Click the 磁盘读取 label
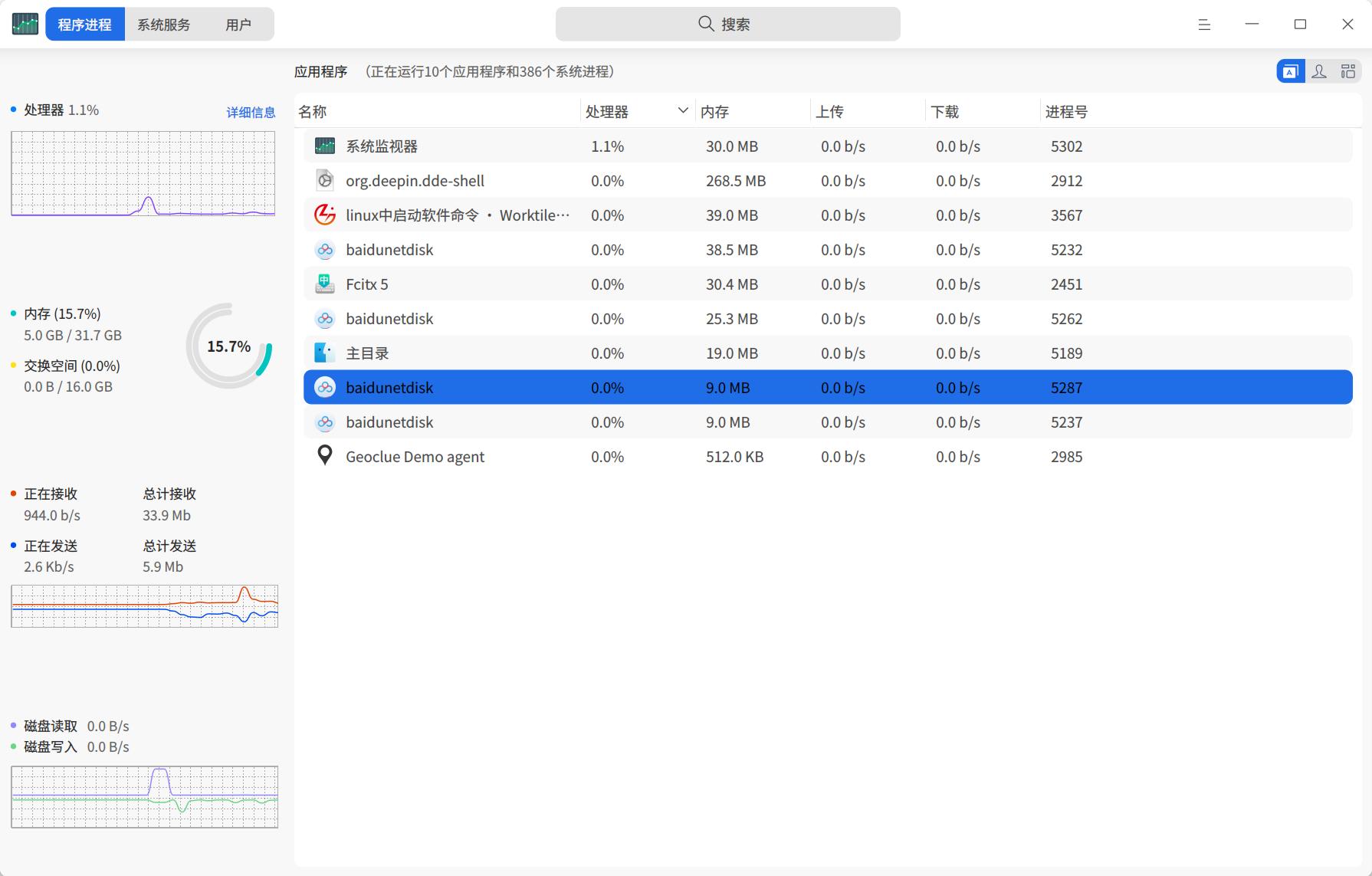The image size is (1372, 876). click(51, 726)
